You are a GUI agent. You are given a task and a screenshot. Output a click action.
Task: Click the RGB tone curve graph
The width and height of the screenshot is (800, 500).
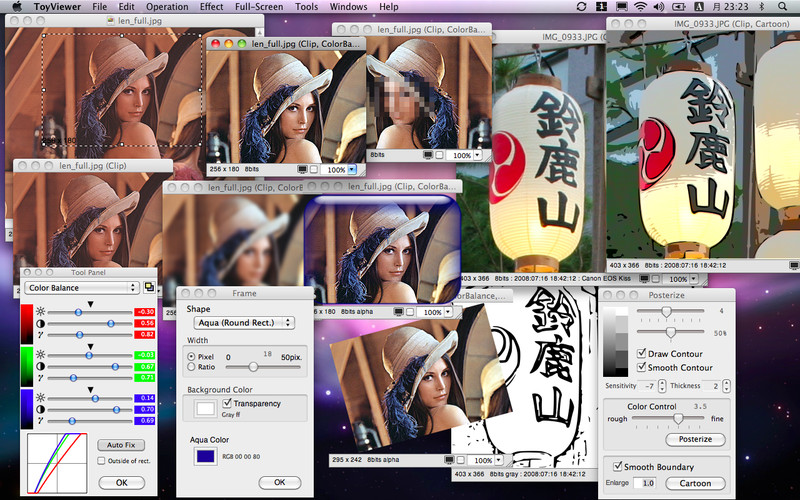[57, 463]
